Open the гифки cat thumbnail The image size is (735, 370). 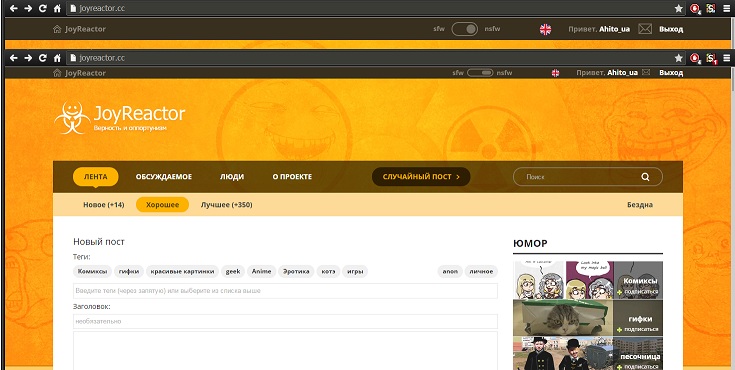pos(563,318)
